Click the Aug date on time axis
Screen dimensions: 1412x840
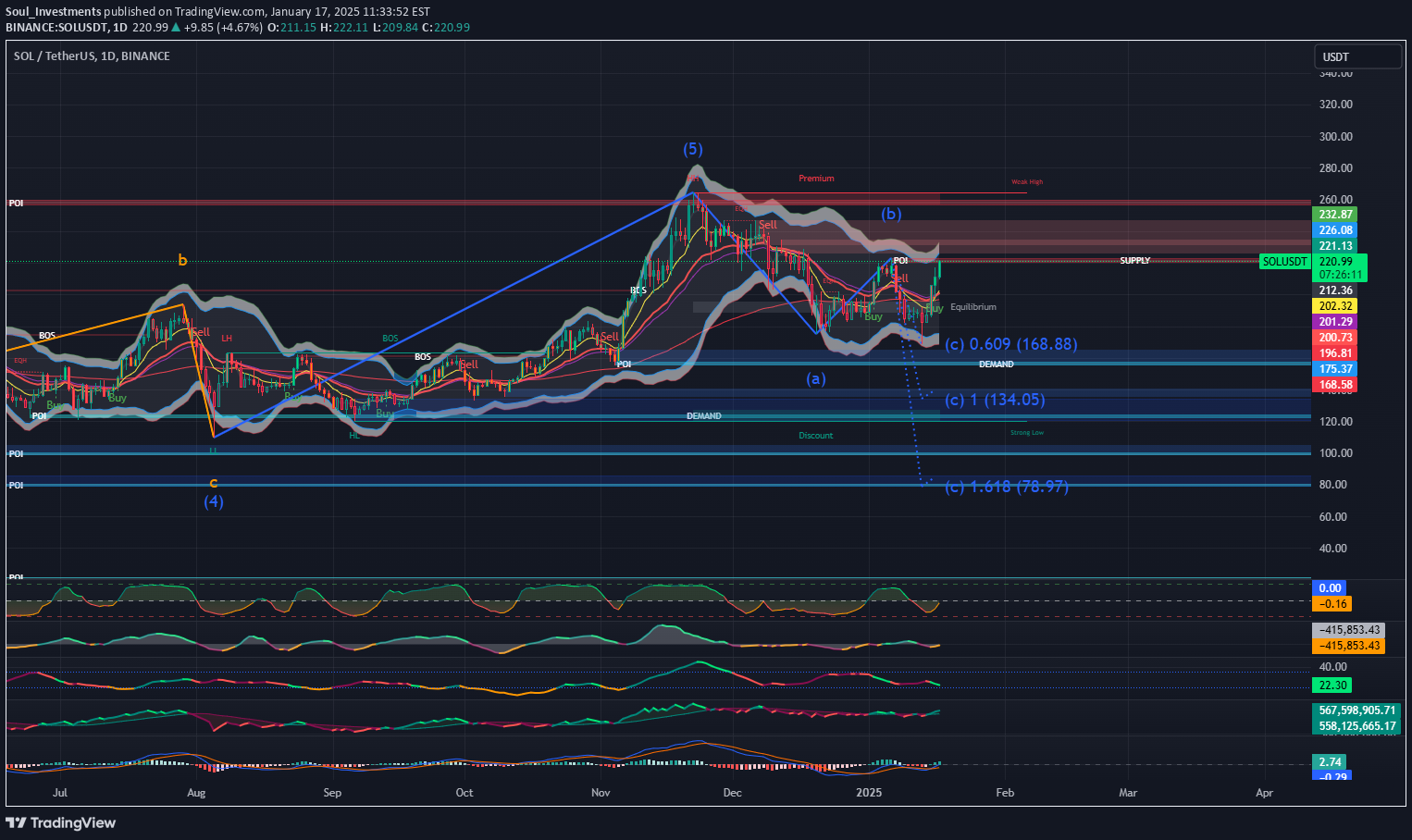(196, 793)
